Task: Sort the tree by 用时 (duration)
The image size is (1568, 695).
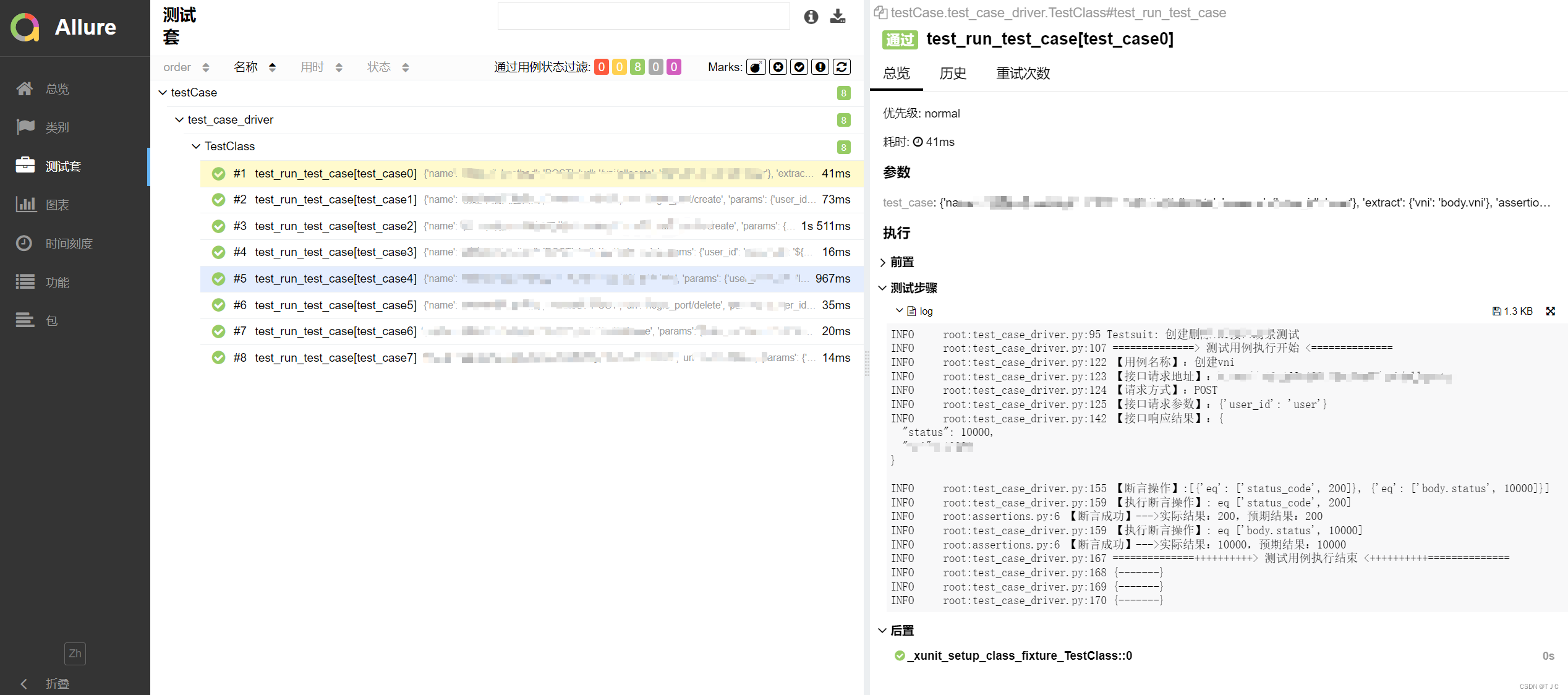Action: (x=322, y=67)
